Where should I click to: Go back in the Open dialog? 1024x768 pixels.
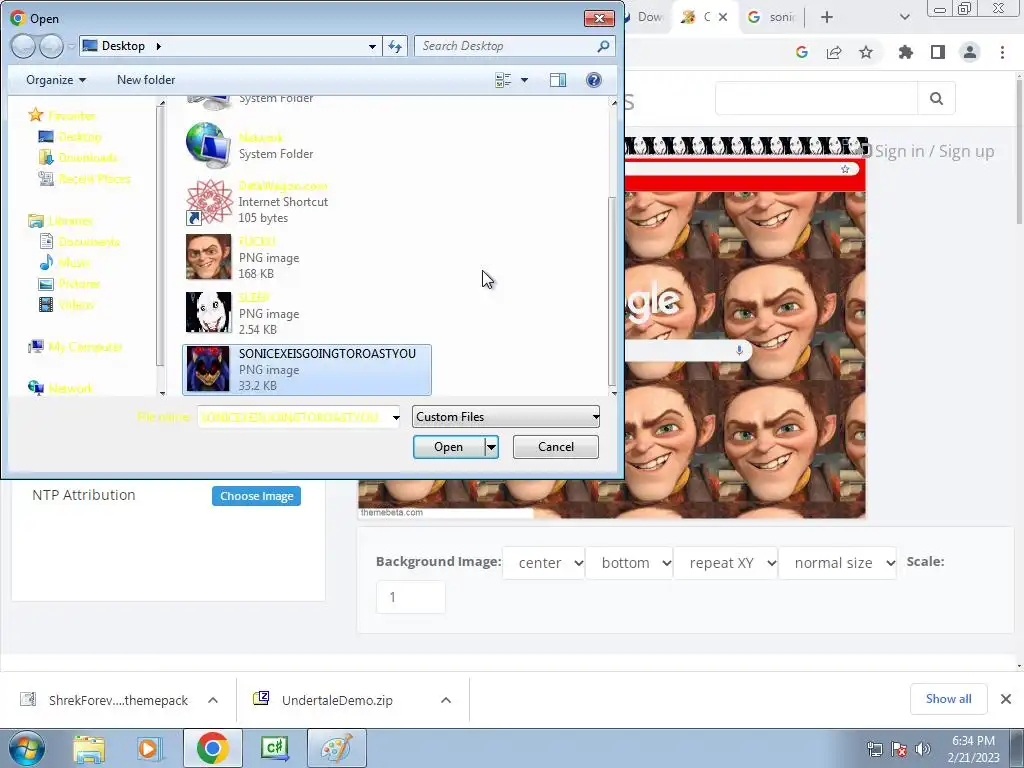[23, 46]
